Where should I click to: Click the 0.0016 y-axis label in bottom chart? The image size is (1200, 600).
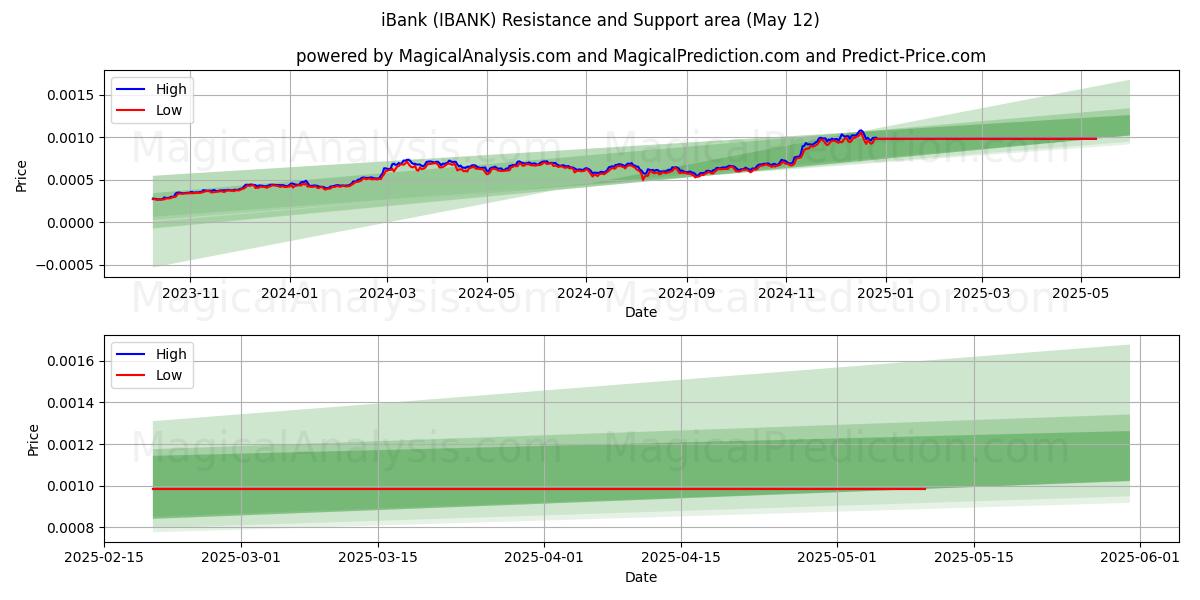71,361
